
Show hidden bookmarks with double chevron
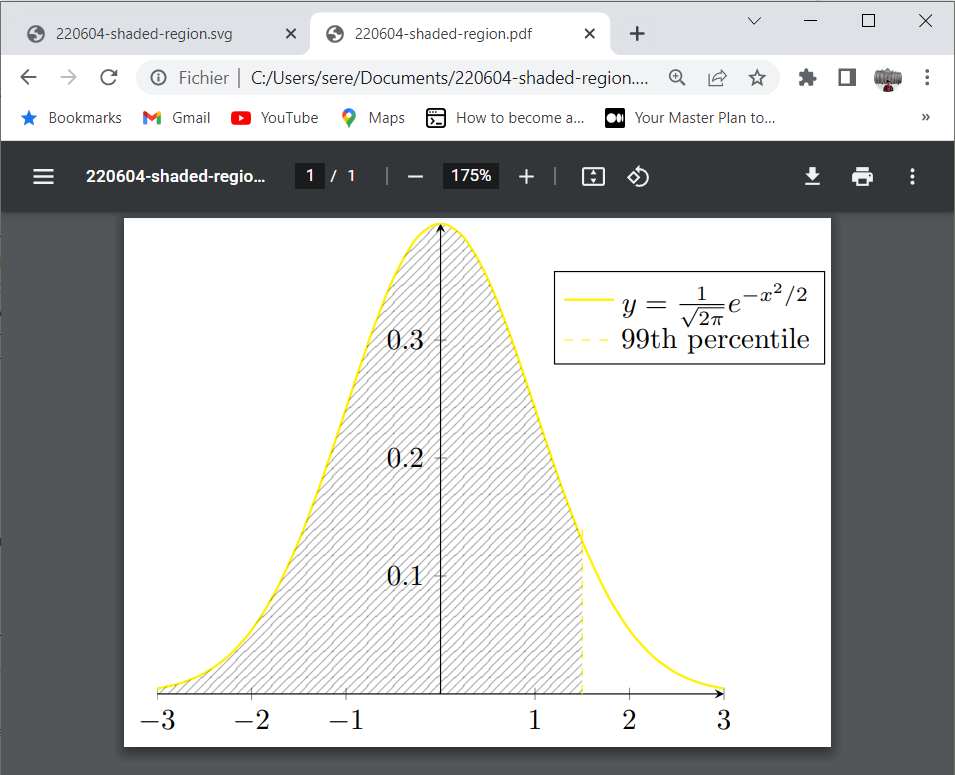[925, 118]
